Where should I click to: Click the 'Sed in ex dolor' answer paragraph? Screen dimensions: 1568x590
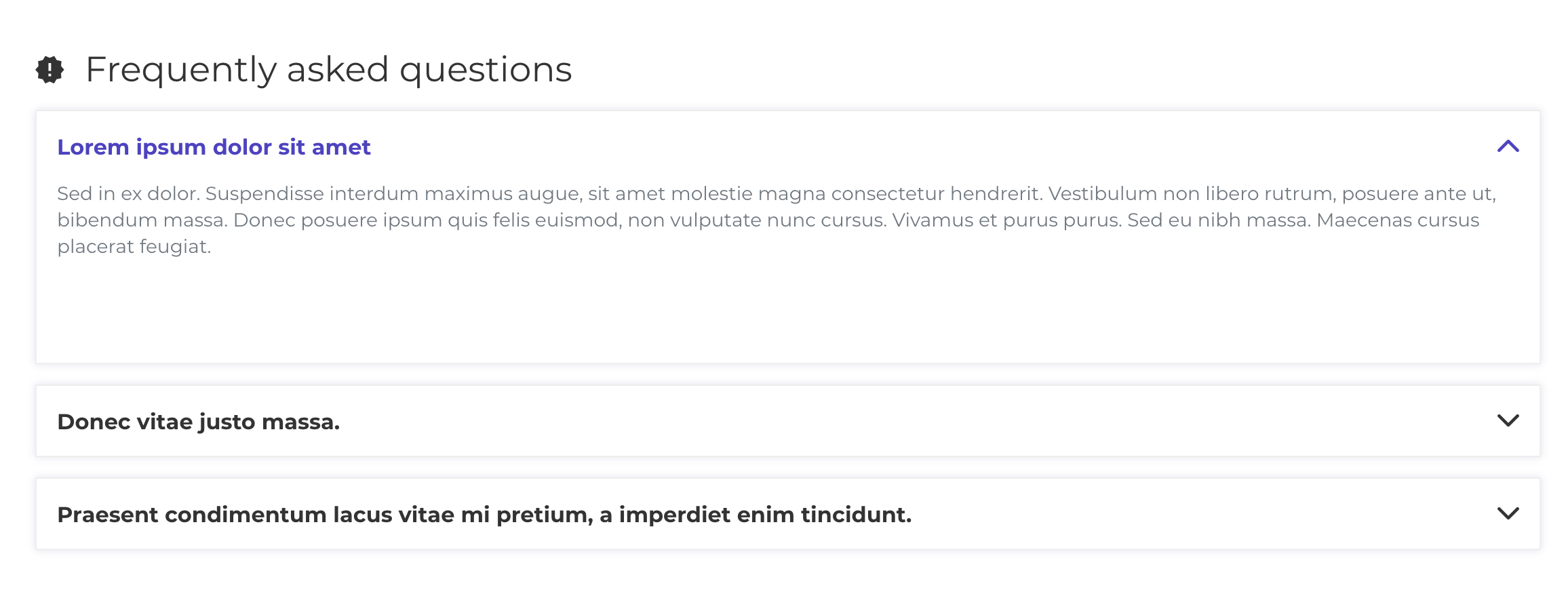[x=777, y=220]
